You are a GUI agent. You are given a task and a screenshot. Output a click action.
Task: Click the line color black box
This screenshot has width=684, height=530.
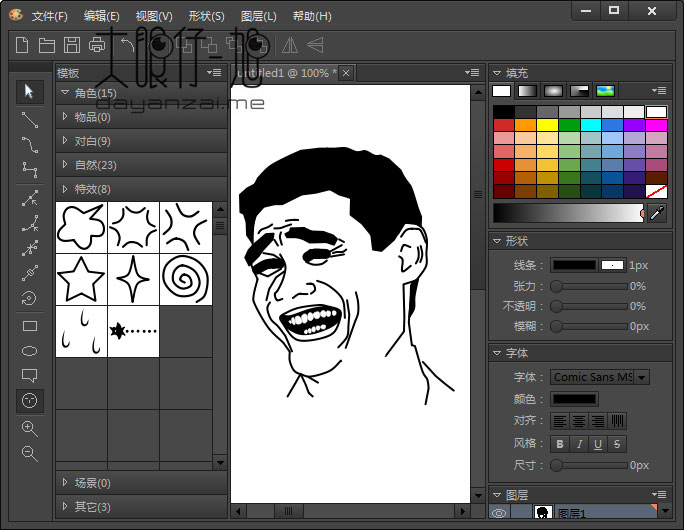[x=574, y=265]
